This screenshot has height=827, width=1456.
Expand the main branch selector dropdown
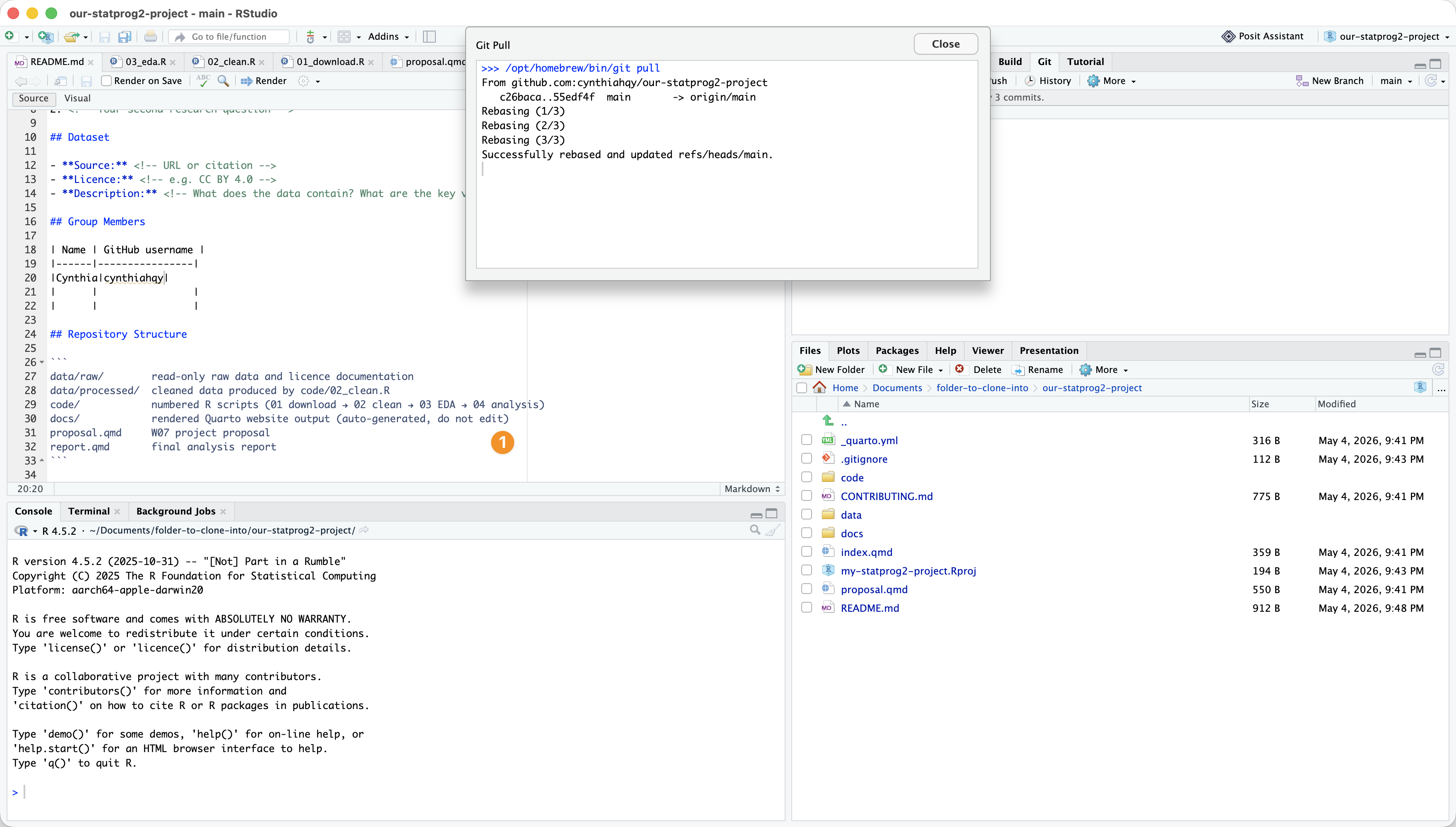pos(1396,81)
